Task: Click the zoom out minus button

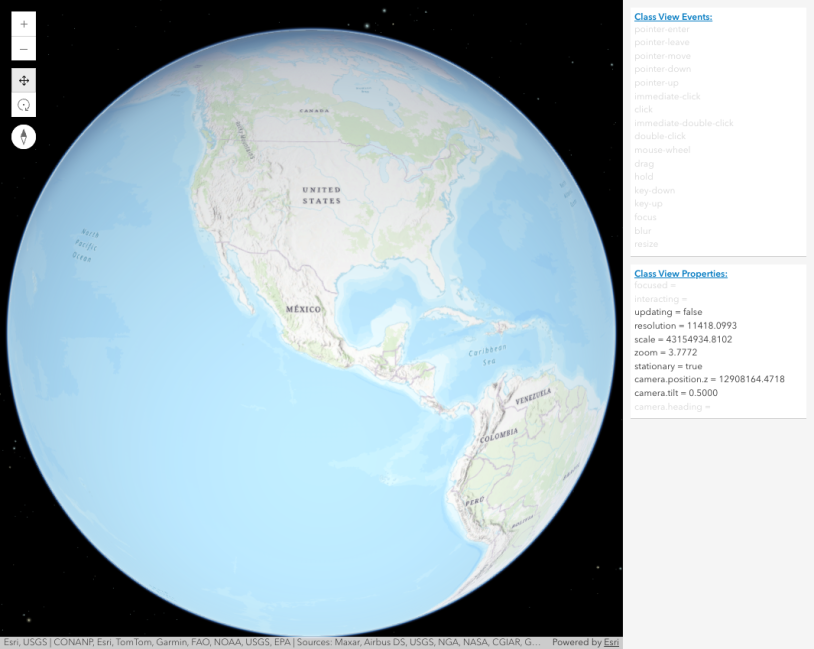Action: coord(24,49)
